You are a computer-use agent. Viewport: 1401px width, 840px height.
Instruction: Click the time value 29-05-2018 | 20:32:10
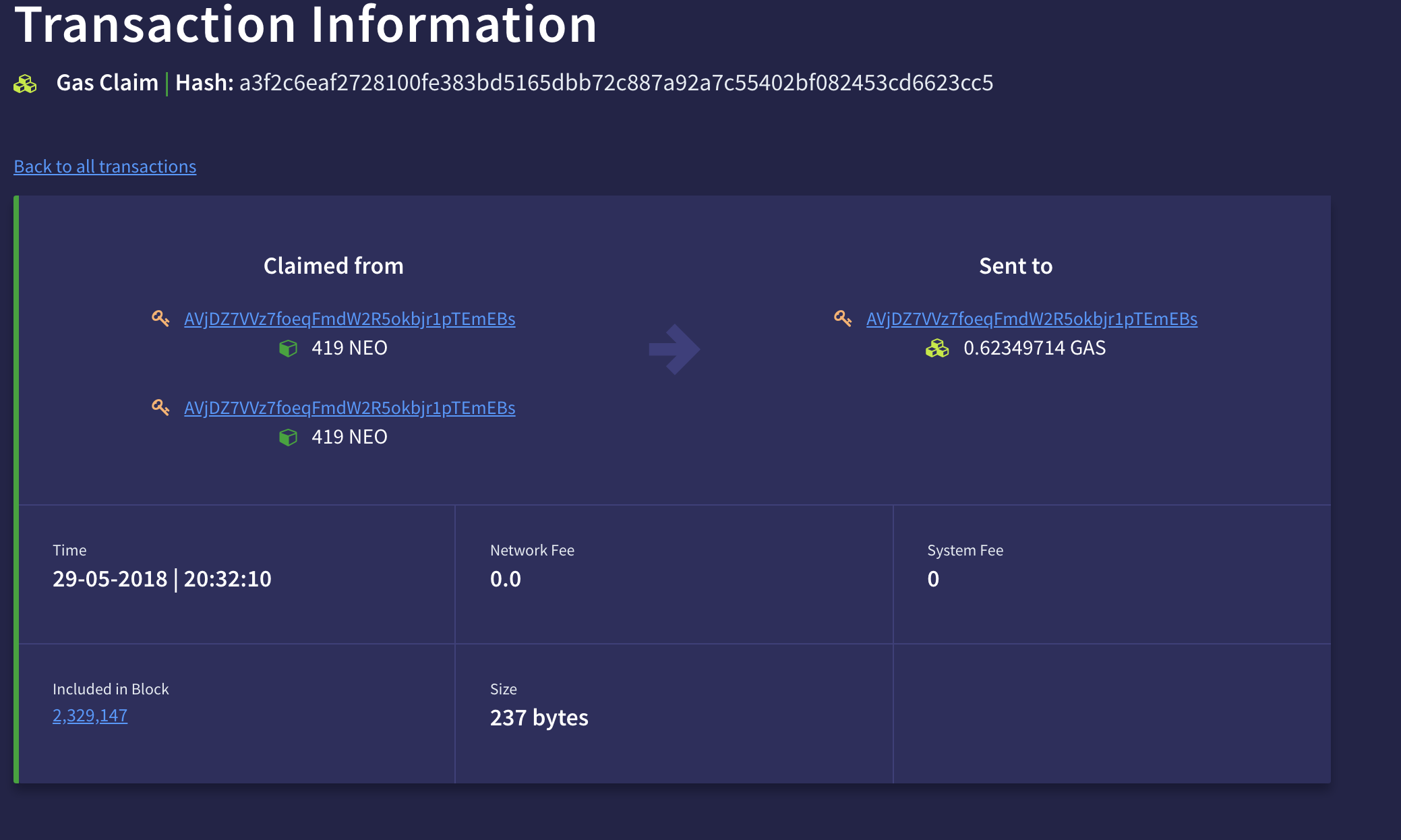(162, 579)
